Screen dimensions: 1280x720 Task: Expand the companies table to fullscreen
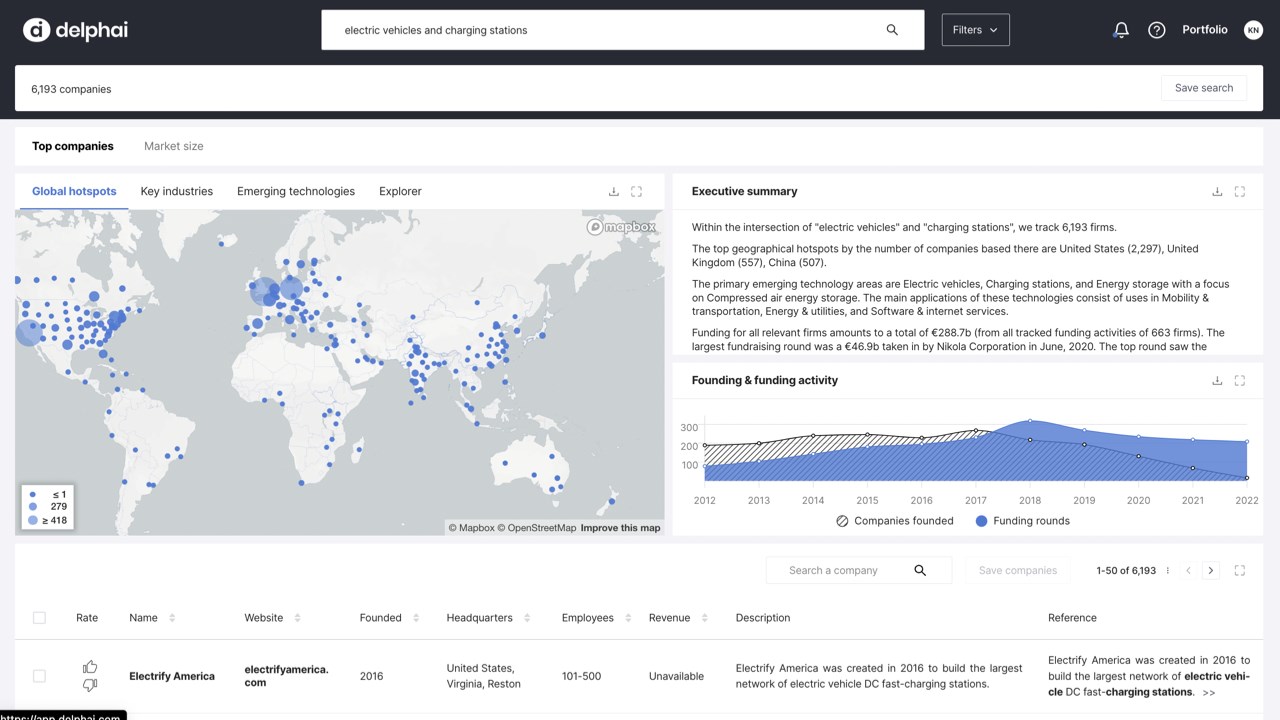(1240, 571)
